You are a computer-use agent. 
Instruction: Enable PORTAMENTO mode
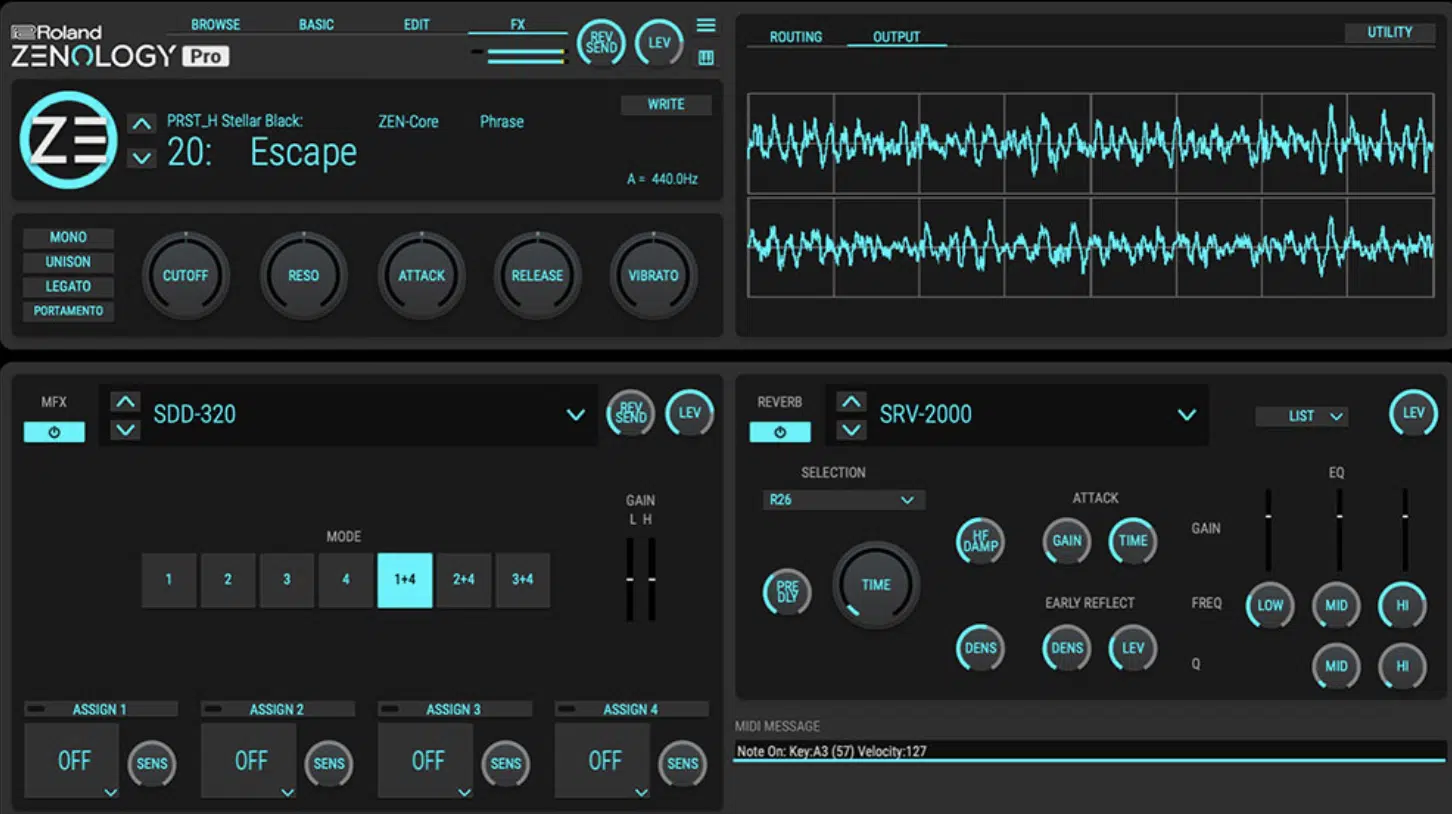click(x=69, y=311)
